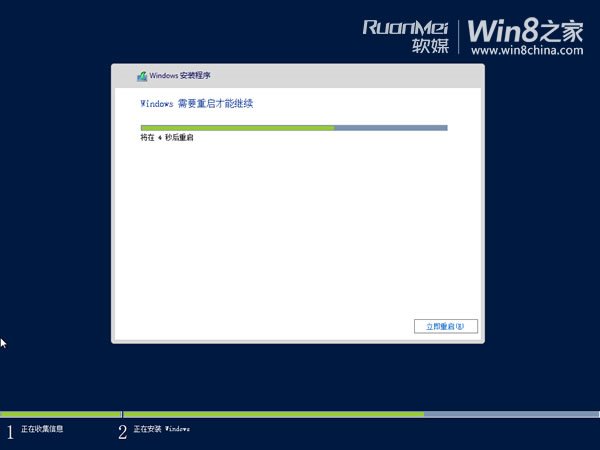Image resolution: width=600 pixels, height=450 pixels.
Task: Click step 2 '正在安装 Windows' label
Action: (161, 429)
